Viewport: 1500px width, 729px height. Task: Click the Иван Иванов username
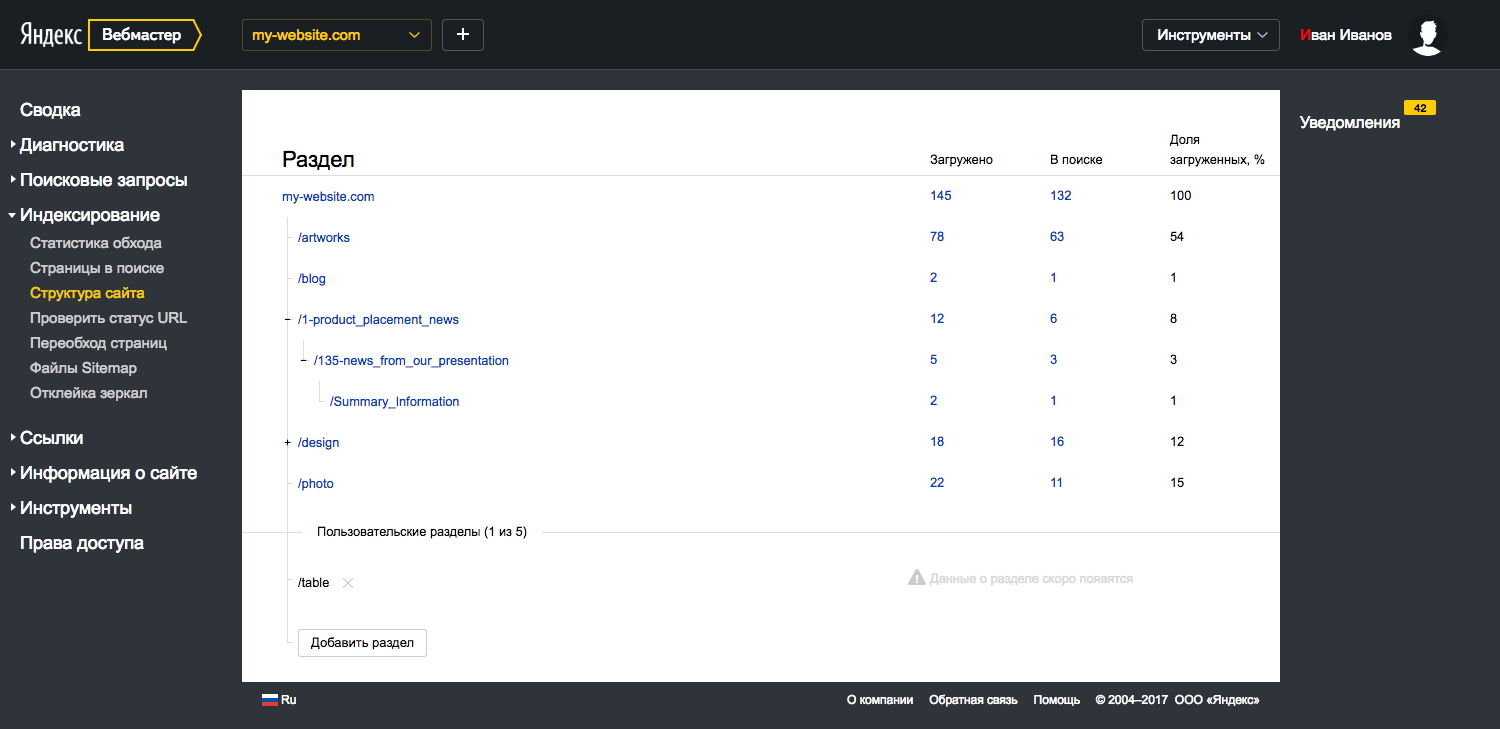1346,35
